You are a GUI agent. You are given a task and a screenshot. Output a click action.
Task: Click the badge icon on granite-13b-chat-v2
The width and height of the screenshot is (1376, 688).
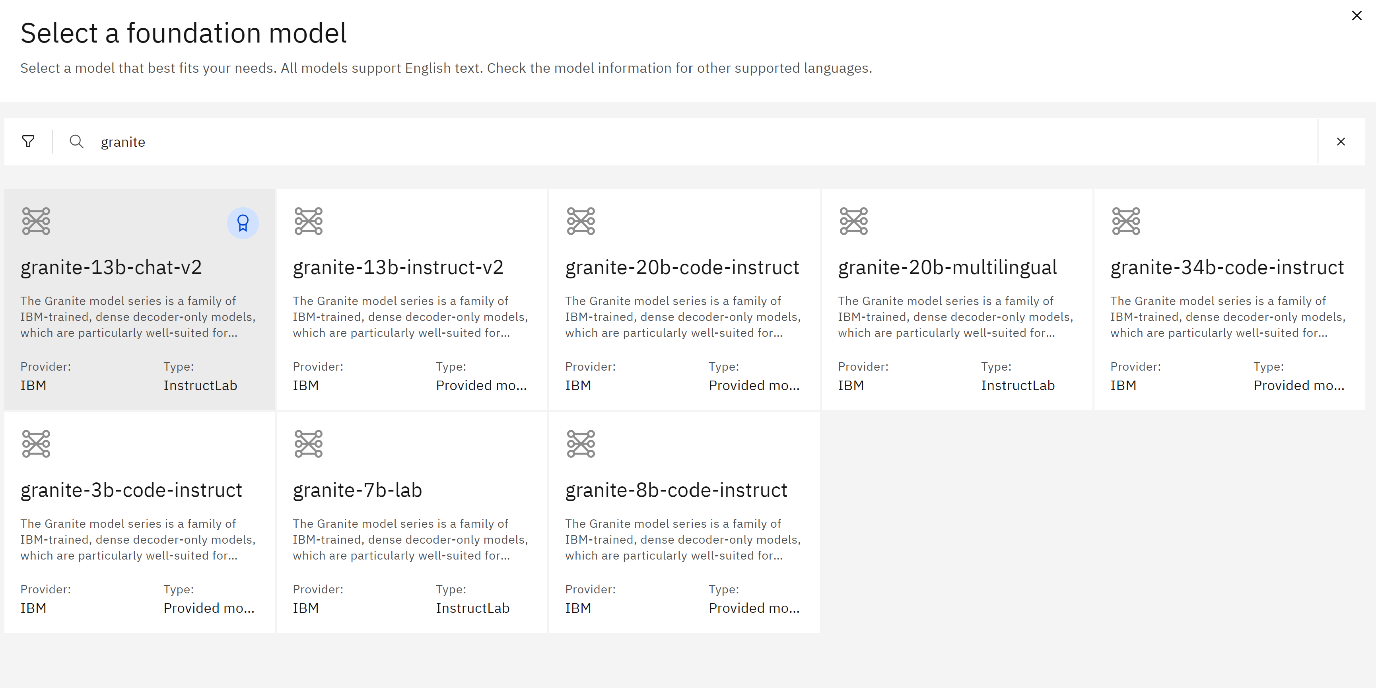pyautogui.click(x=243, y=223)
